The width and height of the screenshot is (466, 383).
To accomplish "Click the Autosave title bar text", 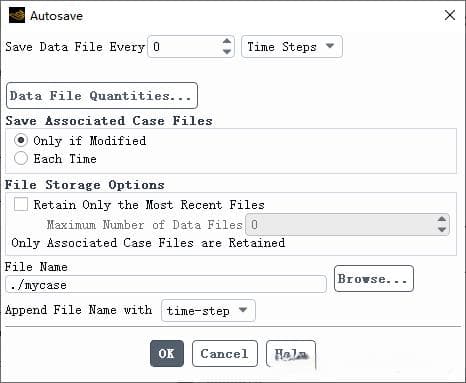I will (56, 16).
